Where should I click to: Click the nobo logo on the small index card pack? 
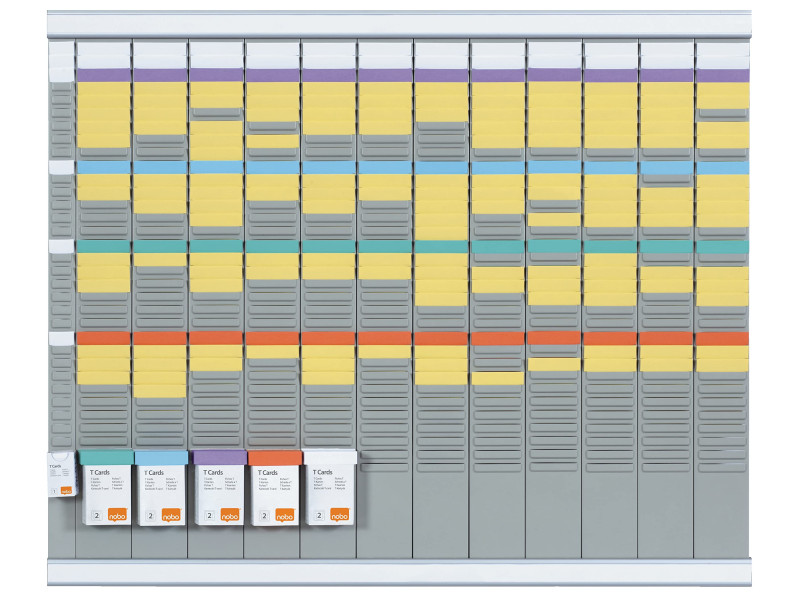coord(66,490)
